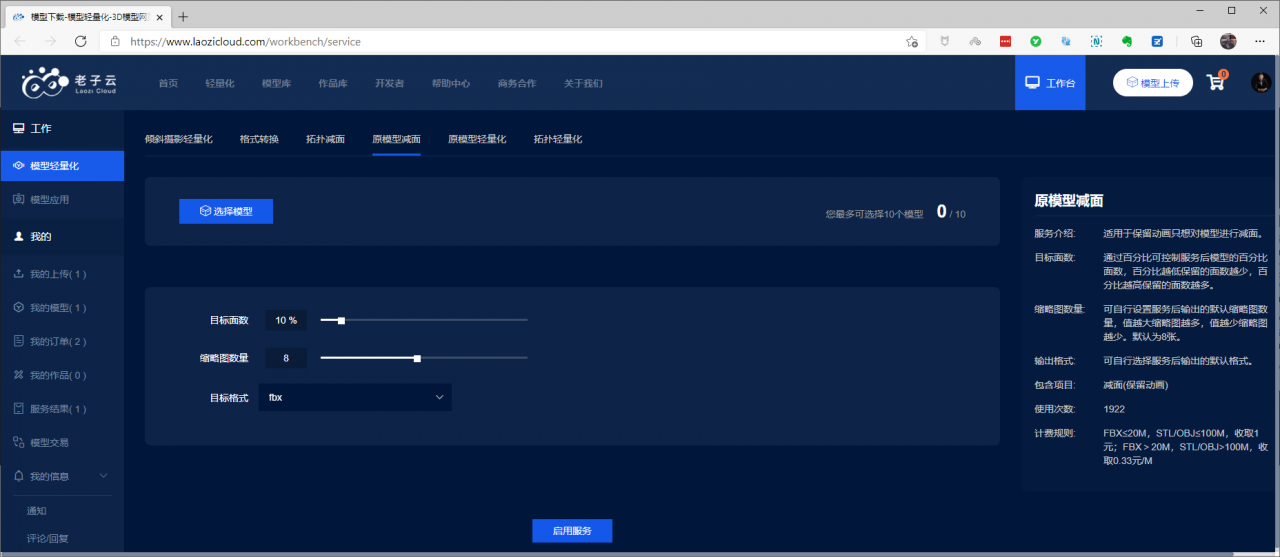This screenshot has width=1280, height=557.
Task: Open the shopping cart icon
Action: coord(1216,82)
